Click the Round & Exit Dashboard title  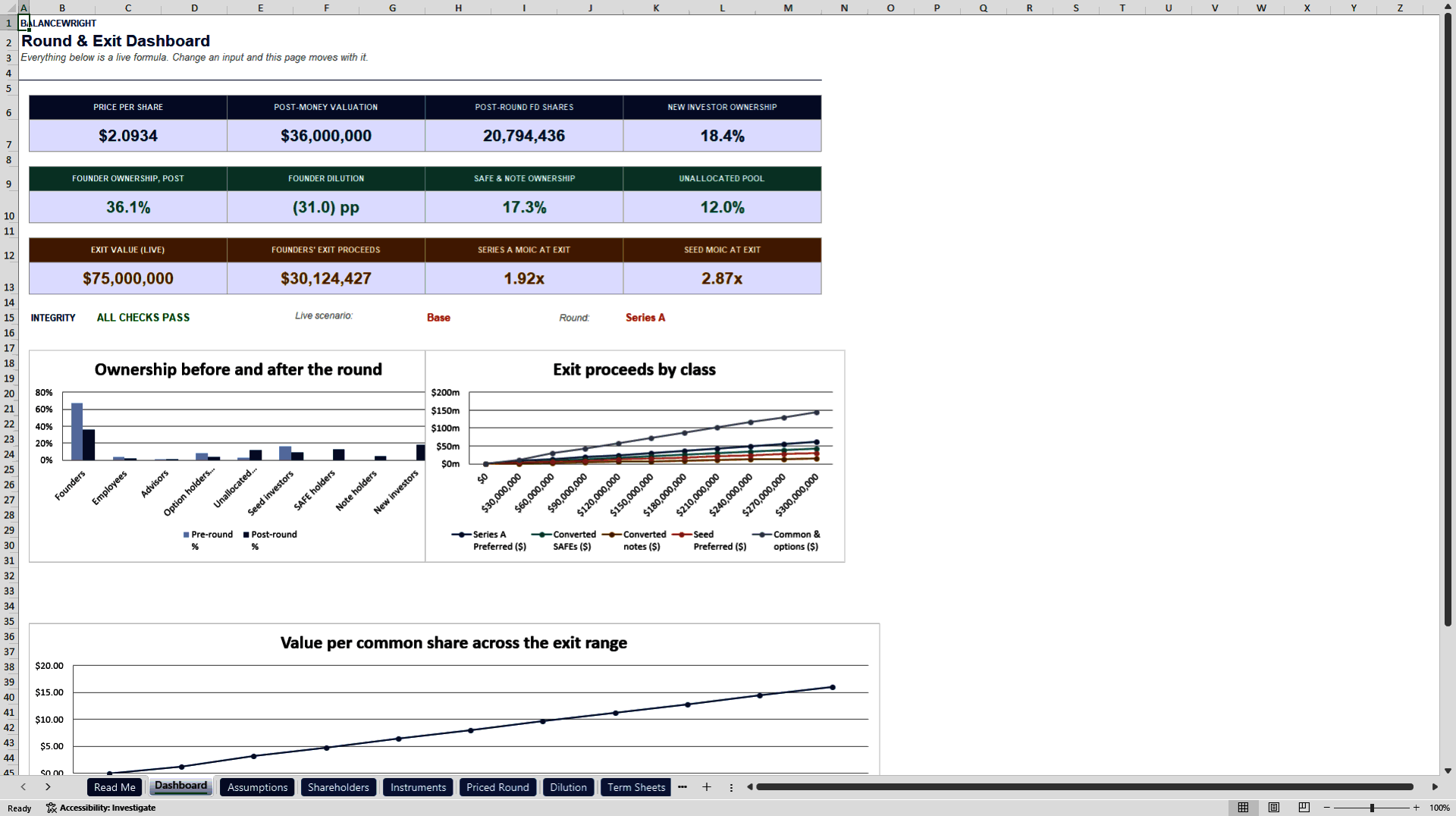click(x=115, y=41)
